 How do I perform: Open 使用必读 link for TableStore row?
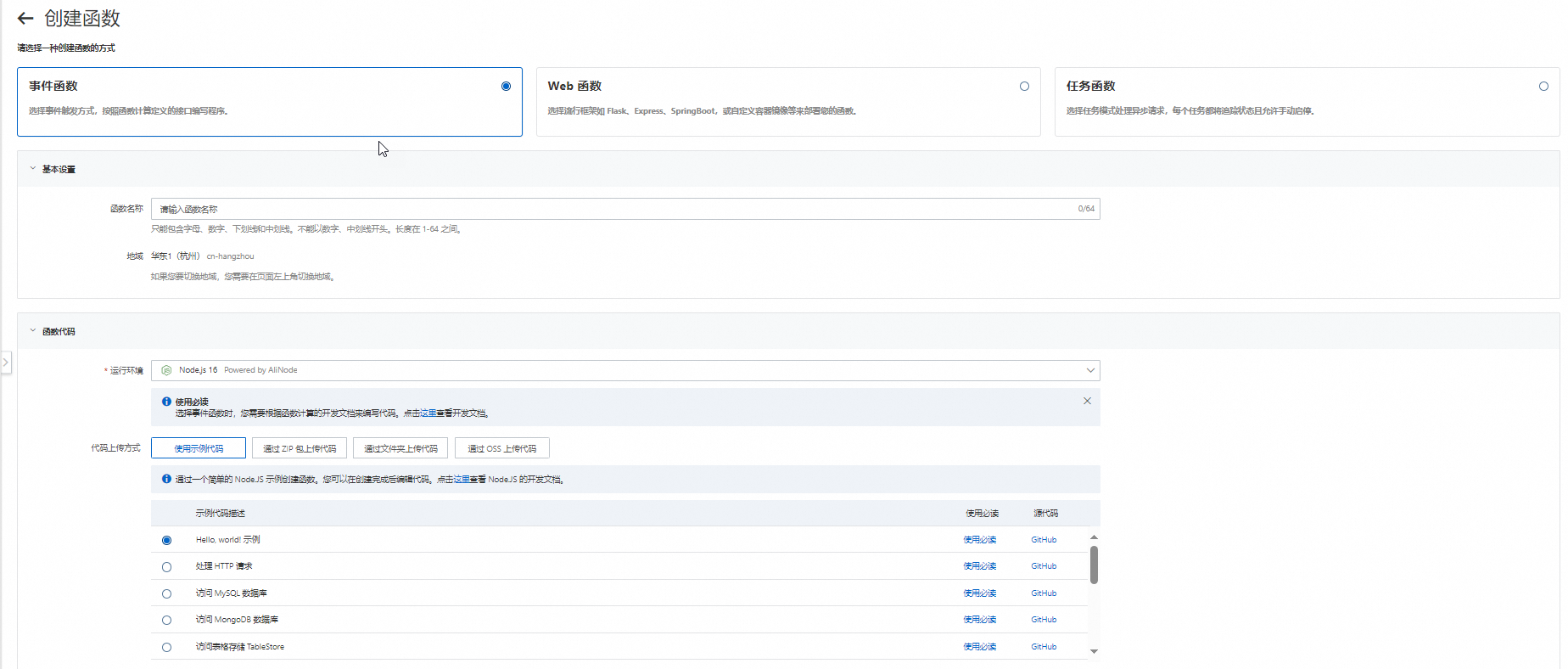click(979, 647)
